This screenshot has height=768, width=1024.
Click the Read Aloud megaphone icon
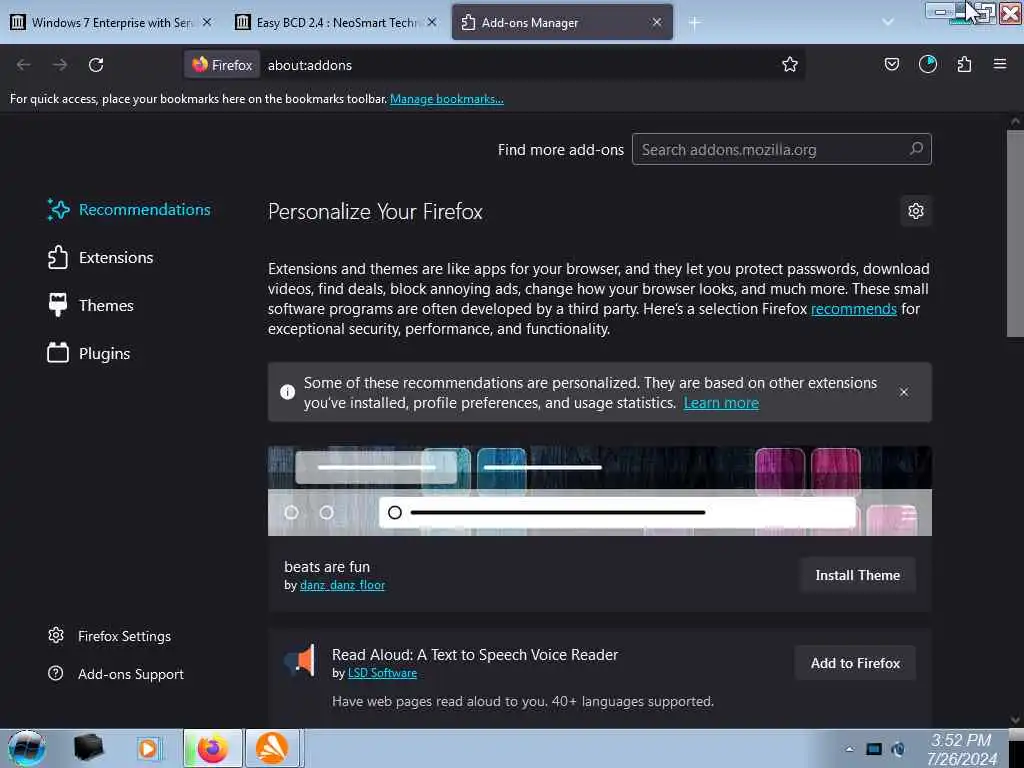[x=300, y=660]
